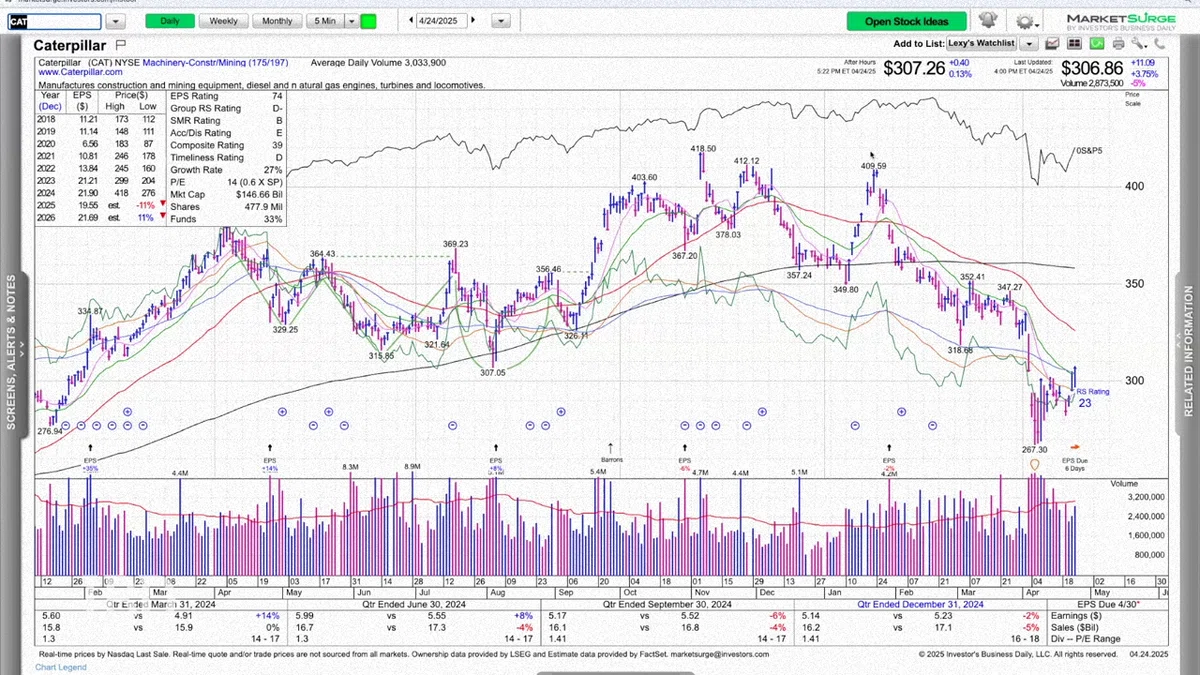Expand the symbol history dropdown next to CAT
Viewport: 1200px width, 675px height.
[x=116, y=21]
